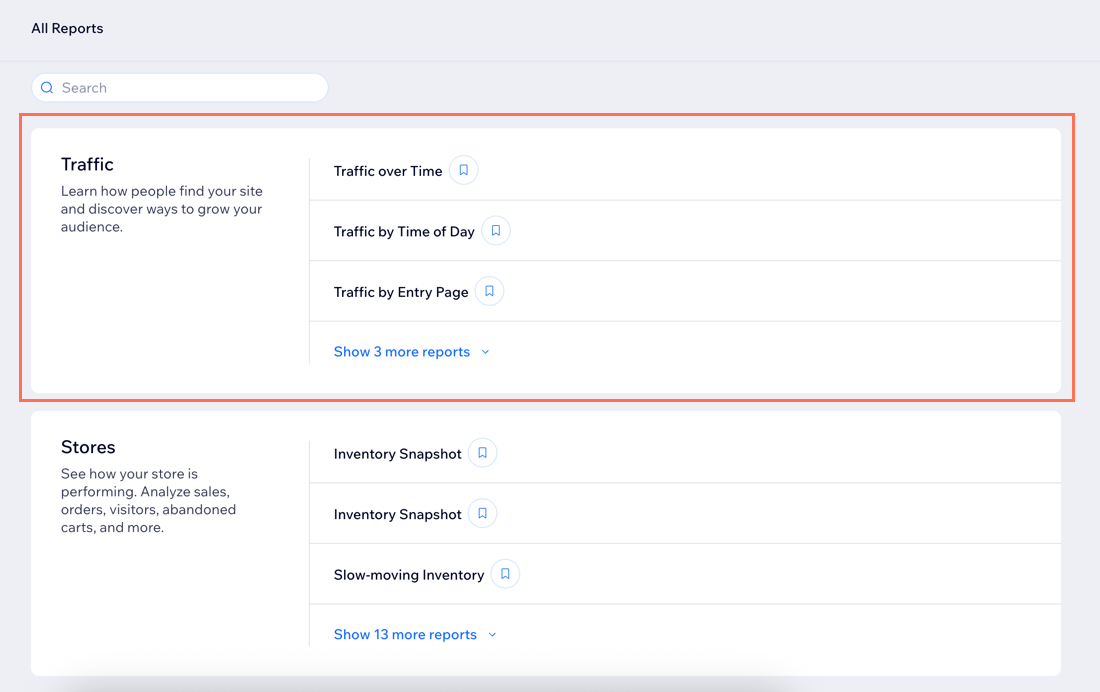Select the Stores section heading
This screenshot has height=692, width=1100.
tap(88, 447)
